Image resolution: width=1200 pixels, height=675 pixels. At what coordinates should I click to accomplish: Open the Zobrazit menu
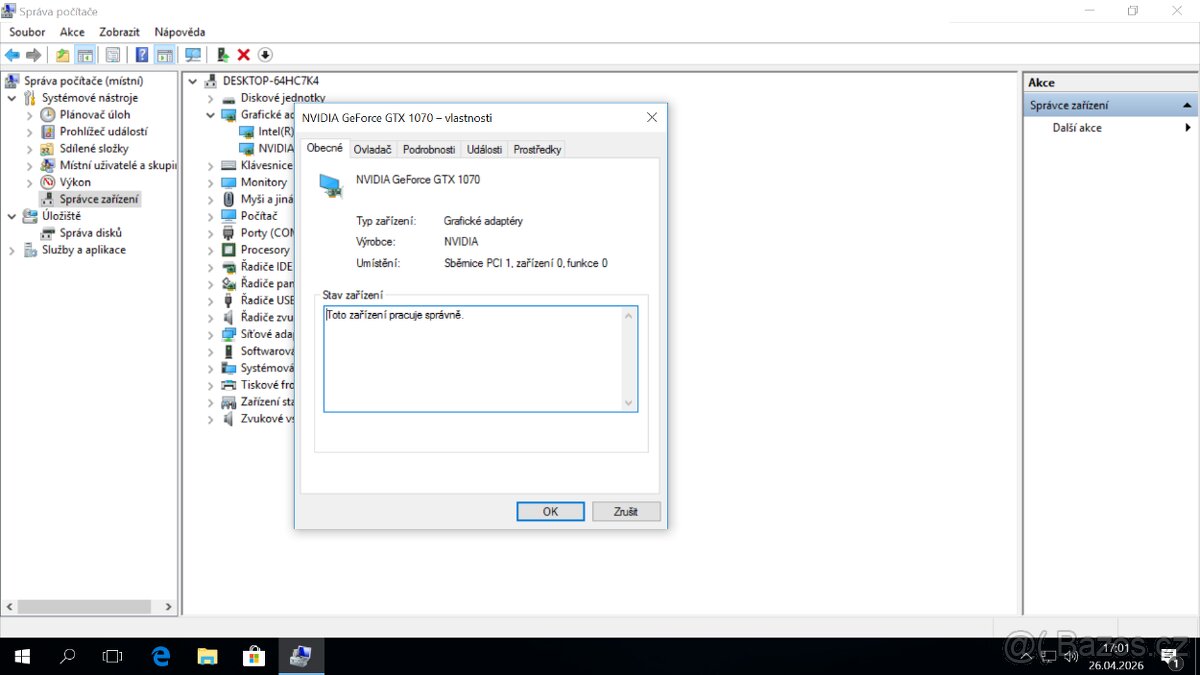click(x=119, y=32)
